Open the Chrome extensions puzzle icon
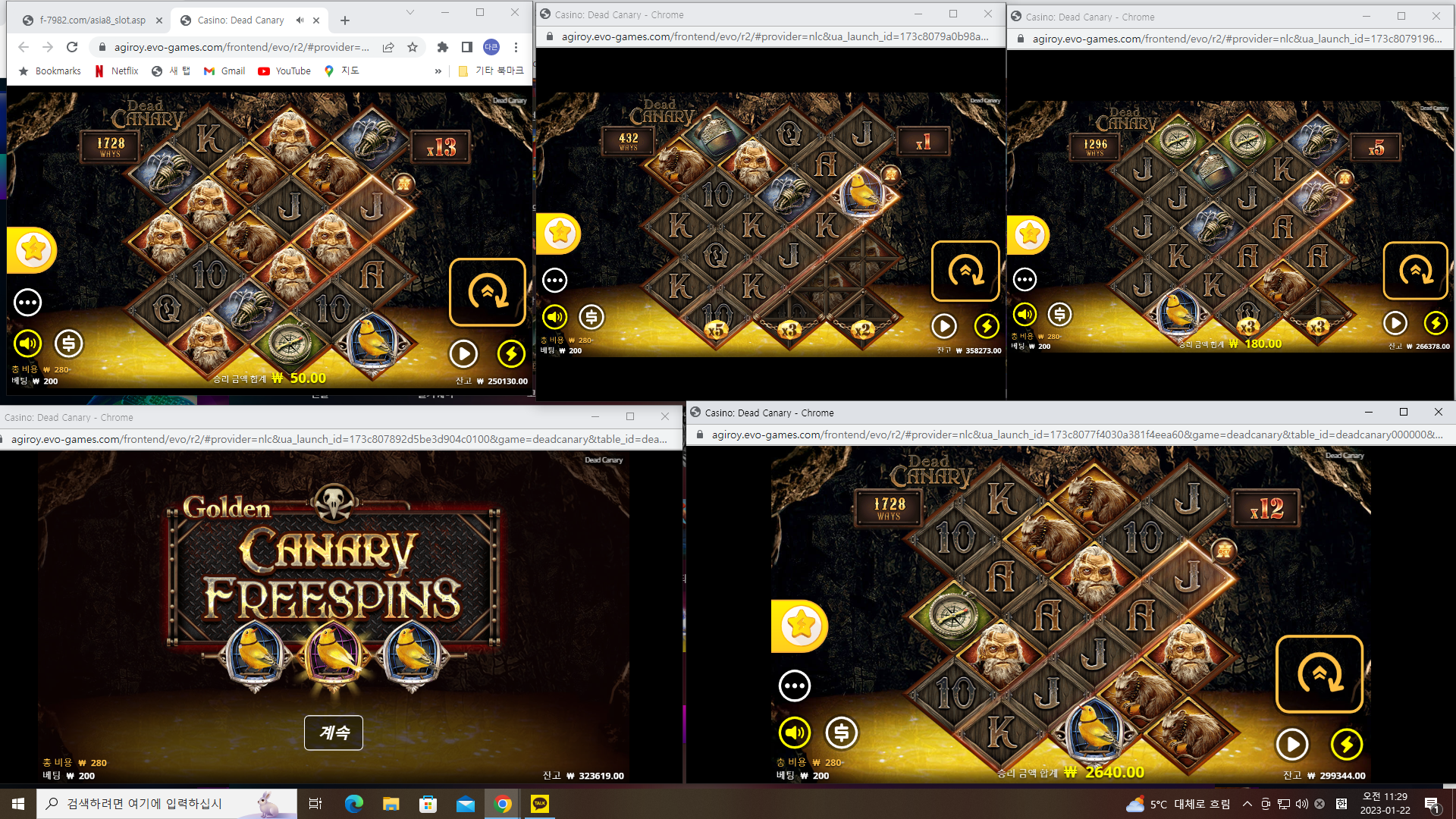Viewport: 1456px width, 819px height. pyautogui.click(x=443, y=47)
